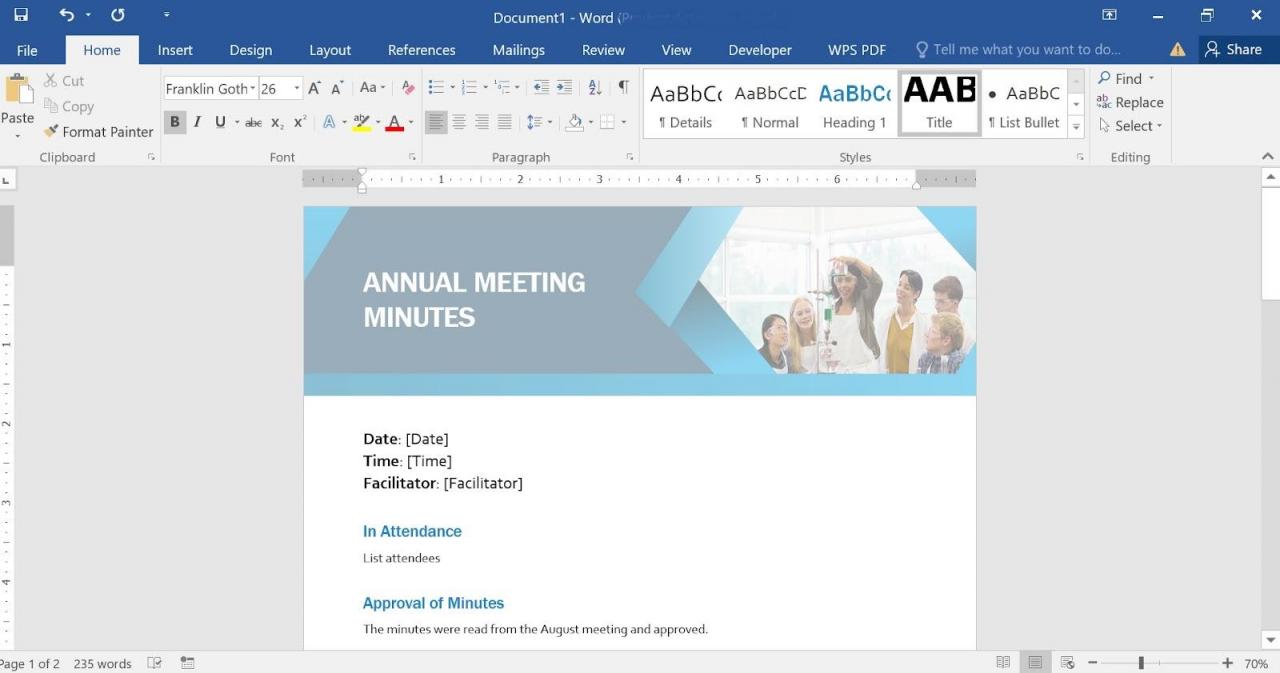Screen dimensions: 1280x673
Task: Open the font size dropdown
Action: (x=296, y=88)
